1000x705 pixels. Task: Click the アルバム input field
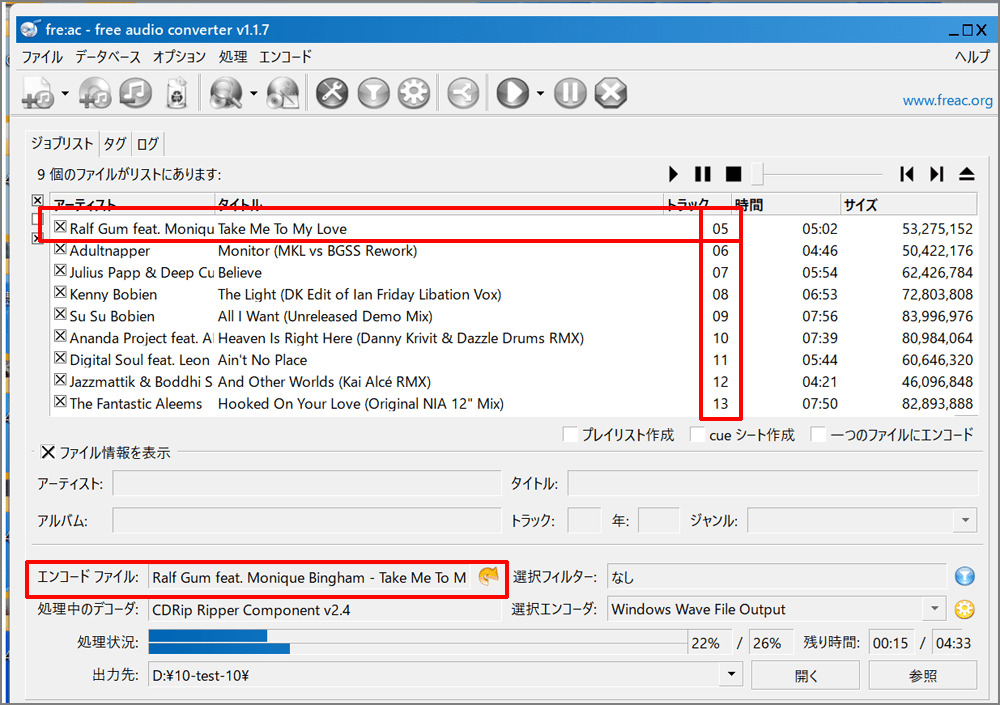[307, 521]
